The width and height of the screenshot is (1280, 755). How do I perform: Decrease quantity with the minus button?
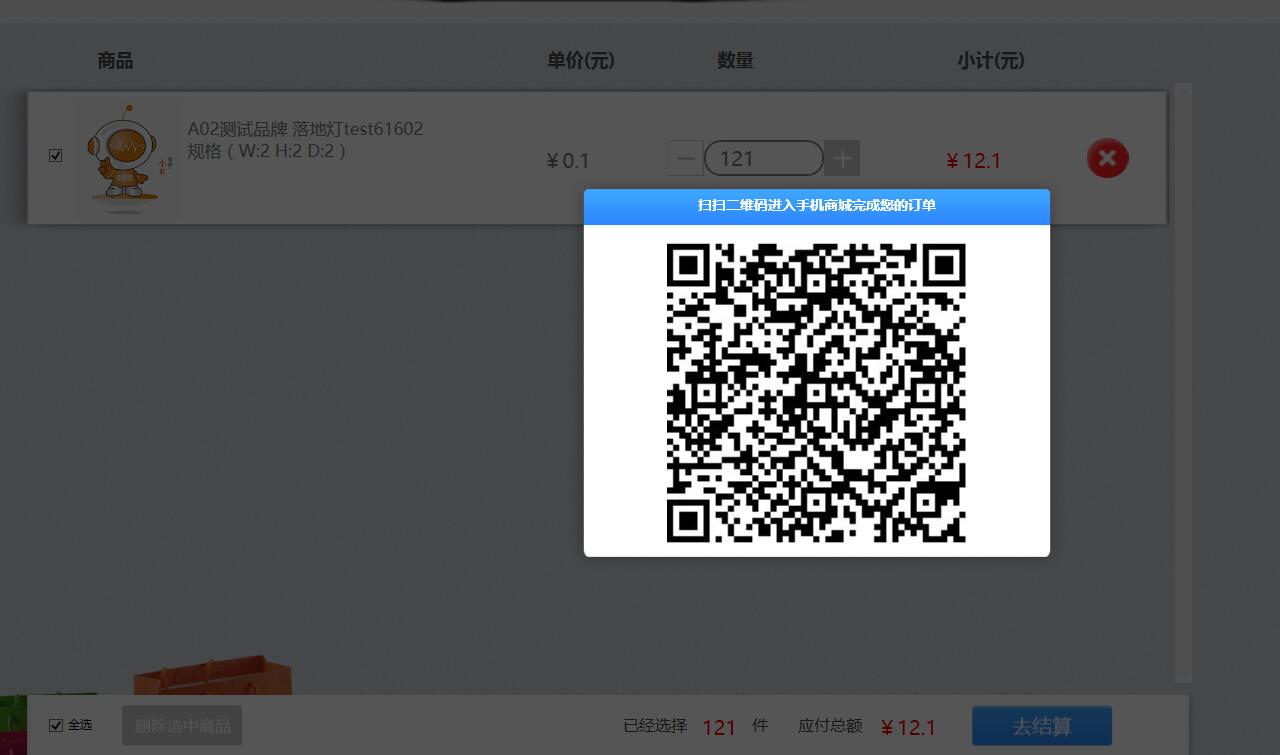coord(686,158)
